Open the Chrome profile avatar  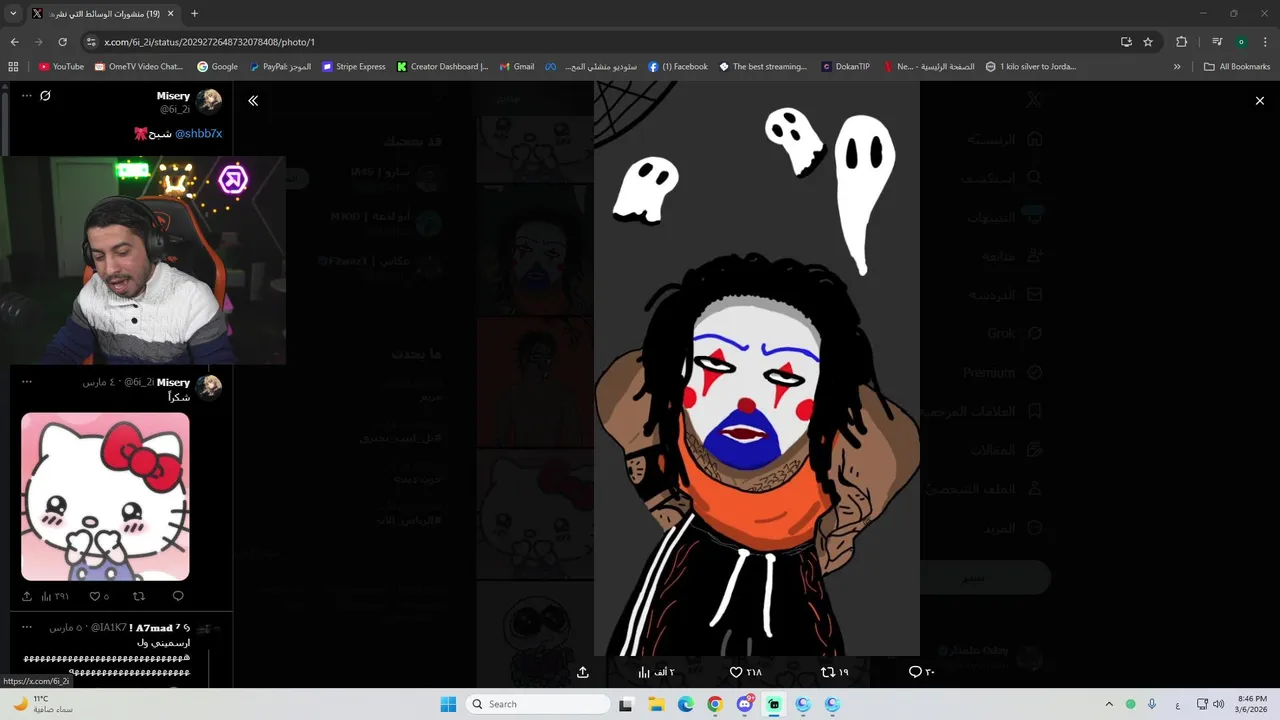tap(1241, 42)
